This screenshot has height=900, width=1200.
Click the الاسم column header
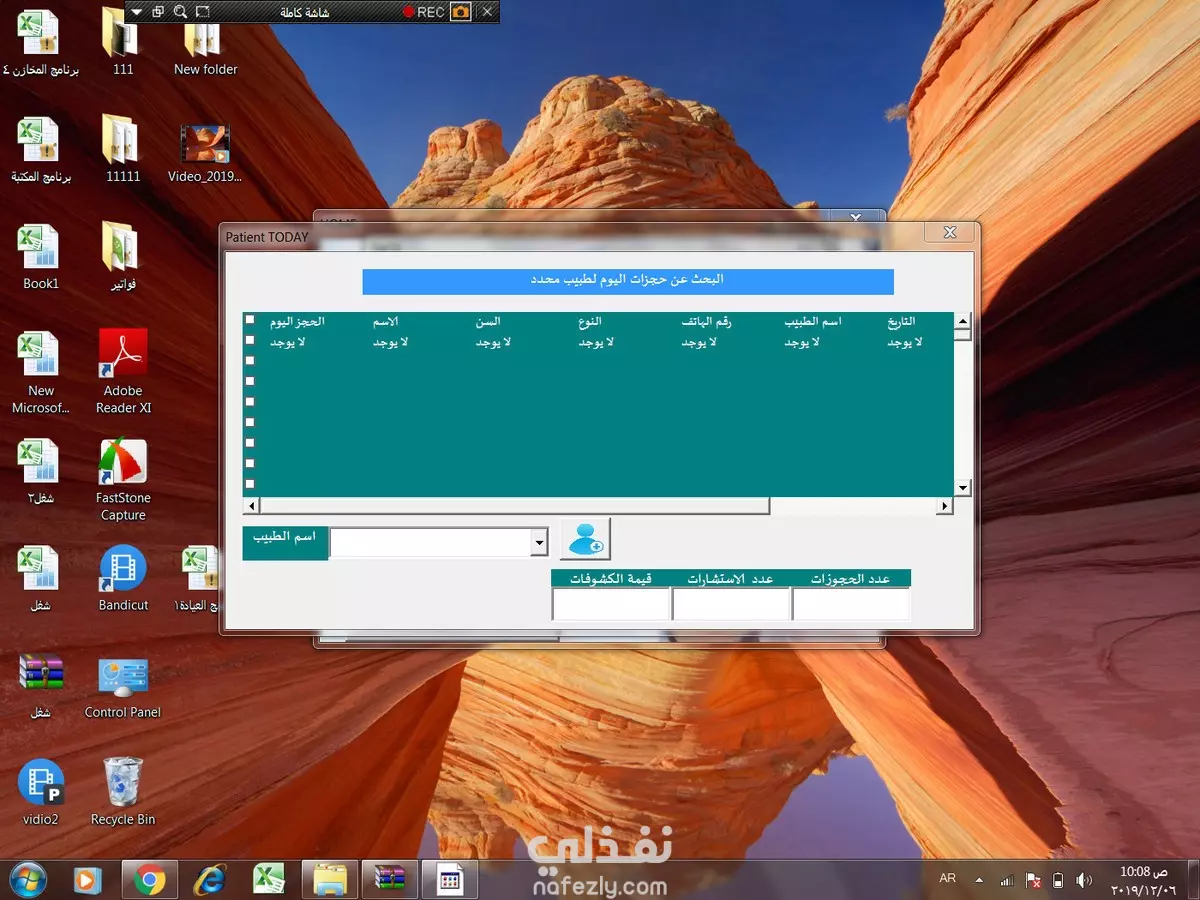pos(386,321)
